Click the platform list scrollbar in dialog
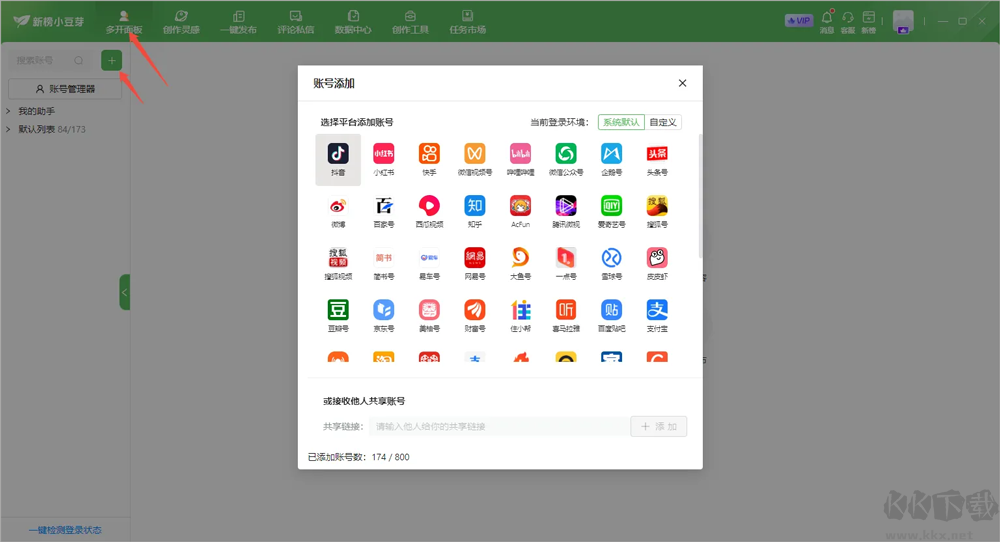Image resolution: width=1000 pixels, height=542 pixels. coord(700,195)
